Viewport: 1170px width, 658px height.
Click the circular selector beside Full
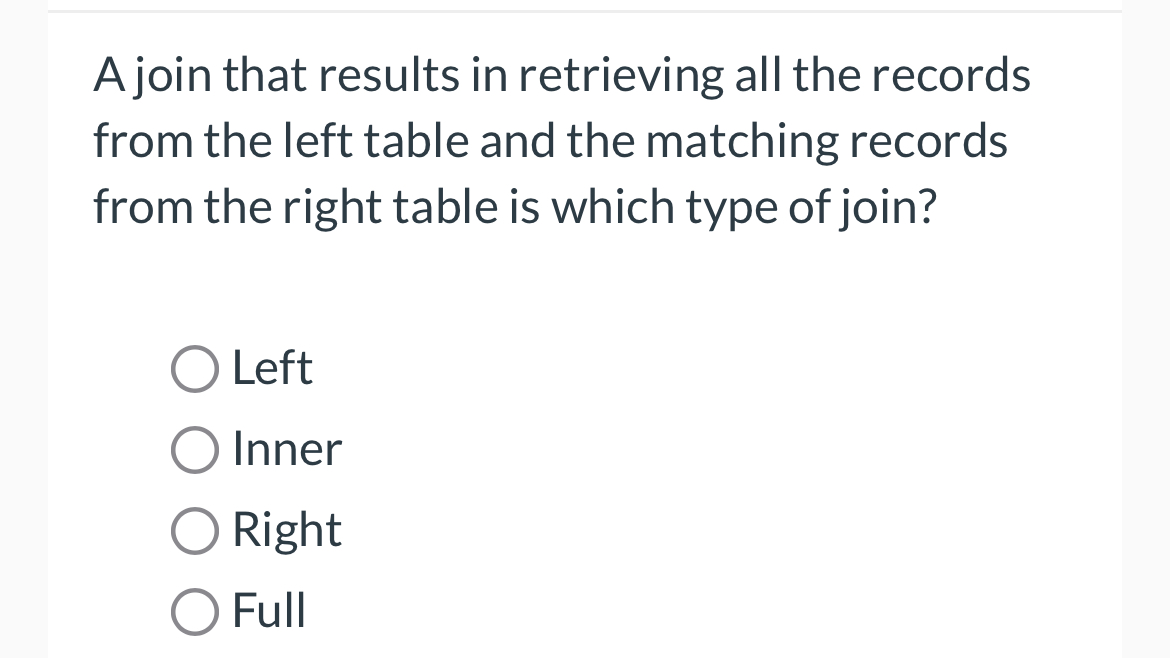click(x=195, y=611)
